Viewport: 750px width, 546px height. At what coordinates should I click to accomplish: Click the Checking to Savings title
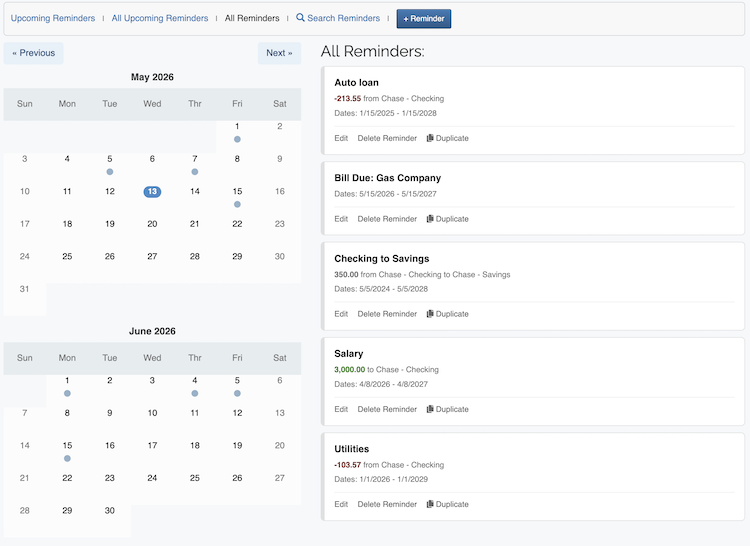coord(382,259)
